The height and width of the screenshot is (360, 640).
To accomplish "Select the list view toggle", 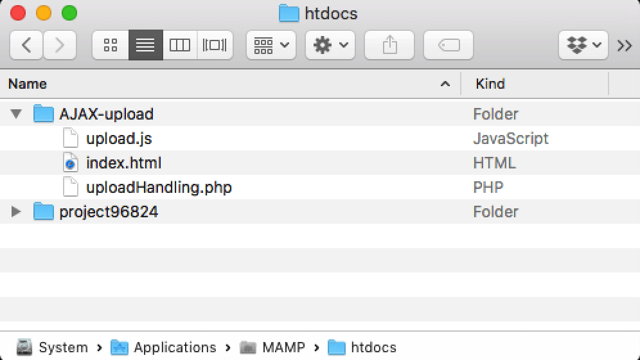I will pyautogui.click(x=145, y=45).
